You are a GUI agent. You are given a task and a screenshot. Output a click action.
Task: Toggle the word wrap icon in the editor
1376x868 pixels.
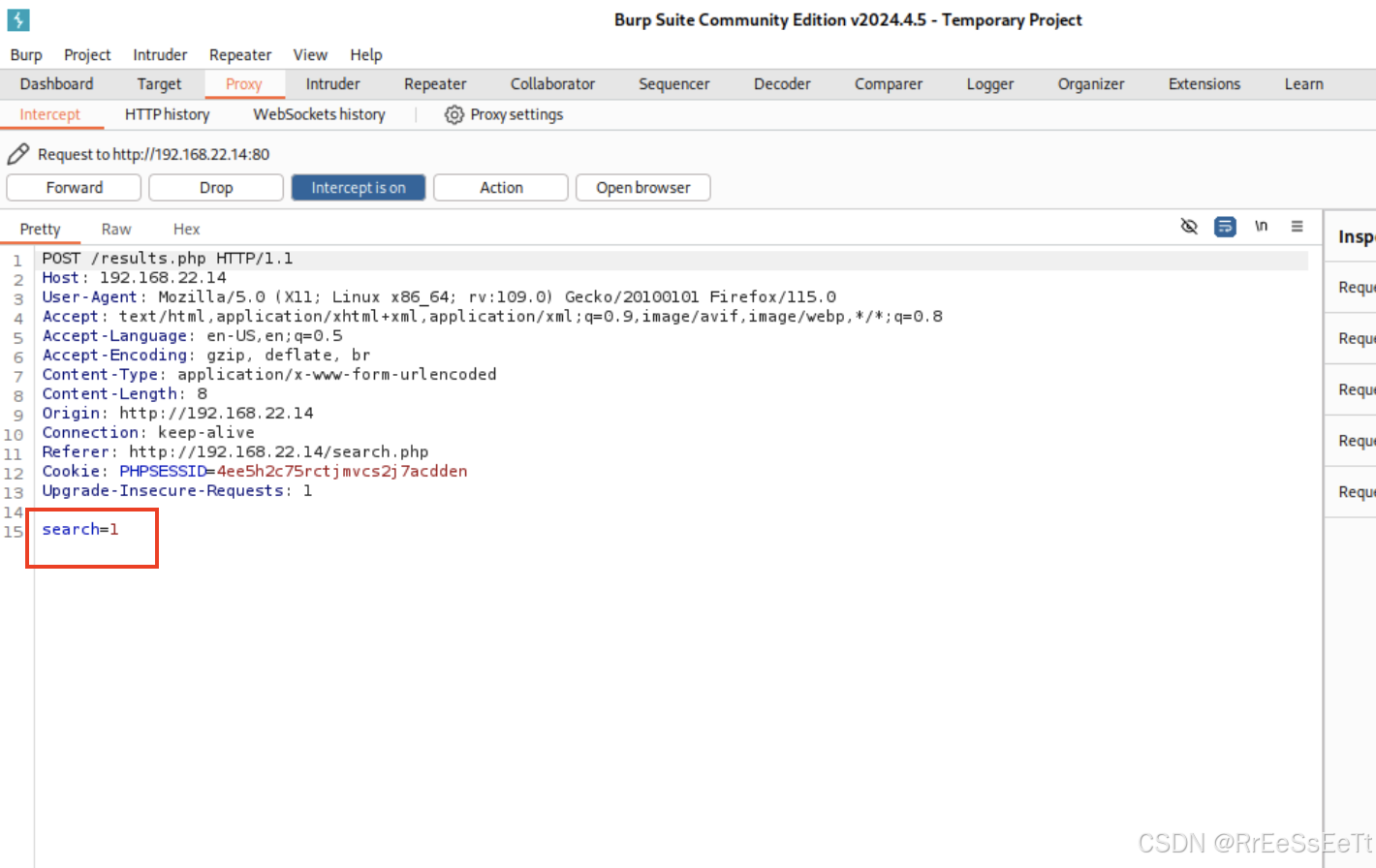1225,227
